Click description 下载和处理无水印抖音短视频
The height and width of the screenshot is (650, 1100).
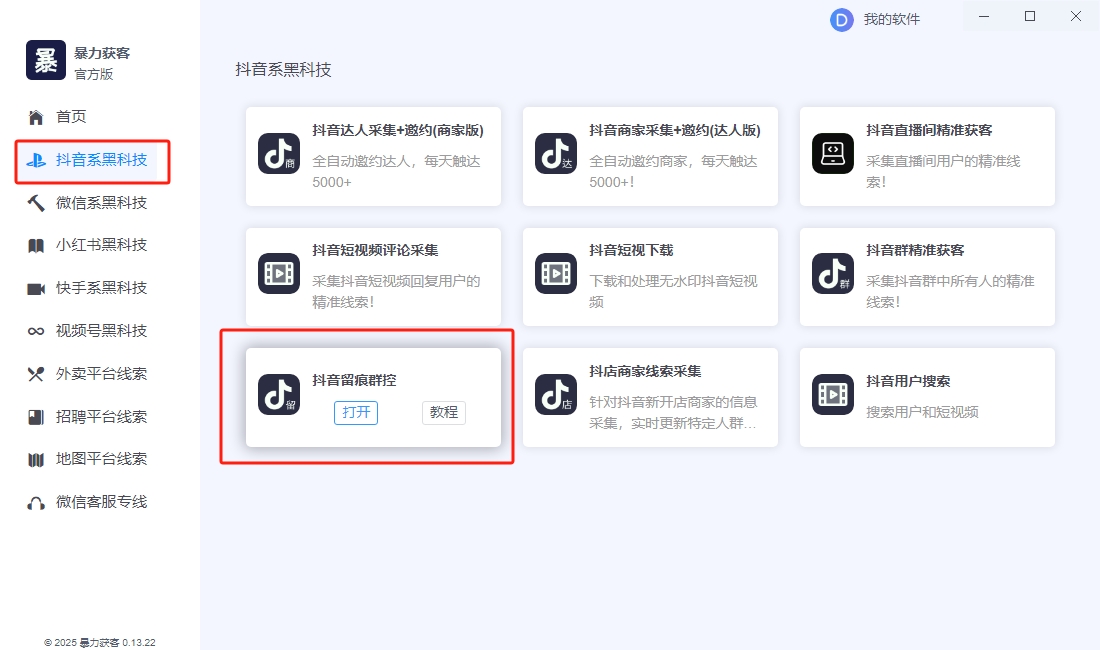point(673,292)
